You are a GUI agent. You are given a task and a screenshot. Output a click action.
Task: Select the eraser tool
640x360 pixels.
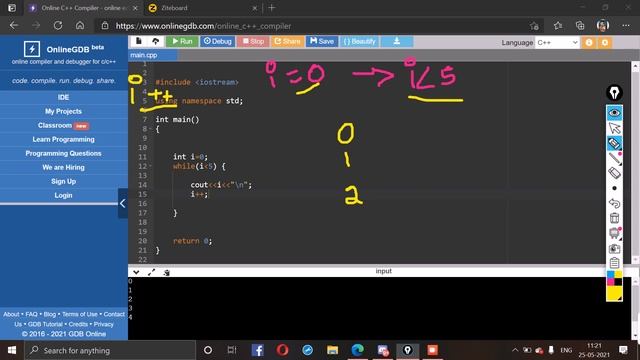[x=614, y=173]
